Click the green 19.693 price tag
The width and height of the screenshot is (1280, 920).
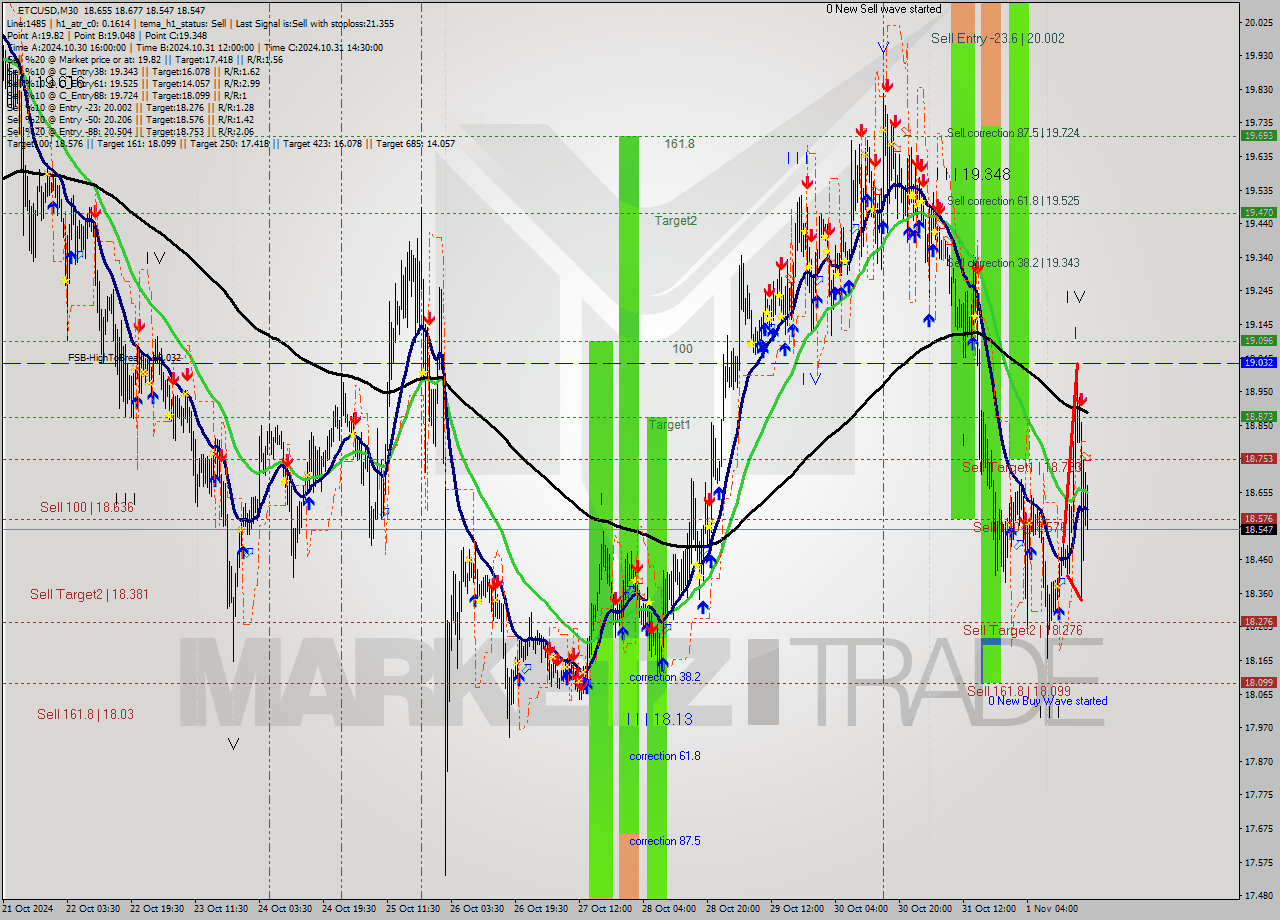point(1258,135)
